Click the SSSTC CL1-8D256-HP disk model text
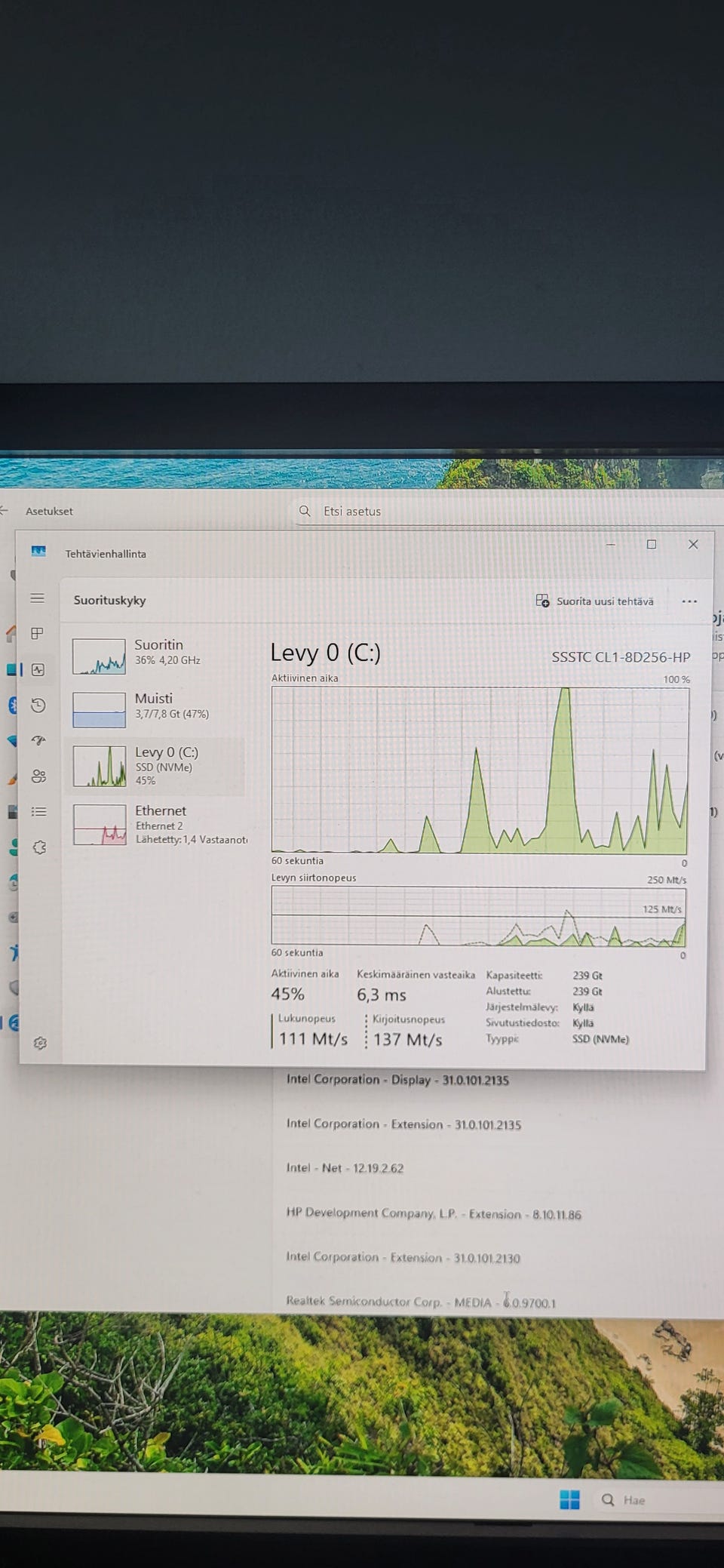Image resolution: width=724 pixels, height=1568 pixels. click(x=621, y=657)
